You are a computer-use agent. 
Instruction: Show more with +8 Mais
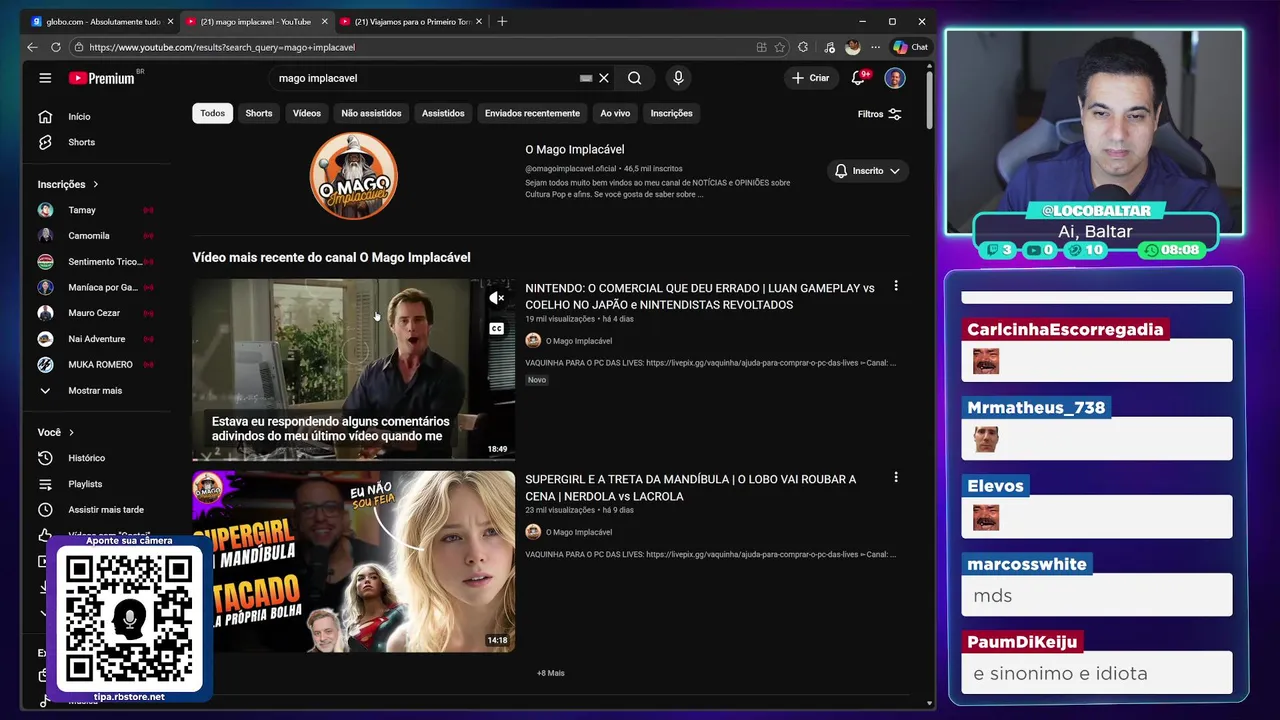pyautogui.click(x=551, y=673)
